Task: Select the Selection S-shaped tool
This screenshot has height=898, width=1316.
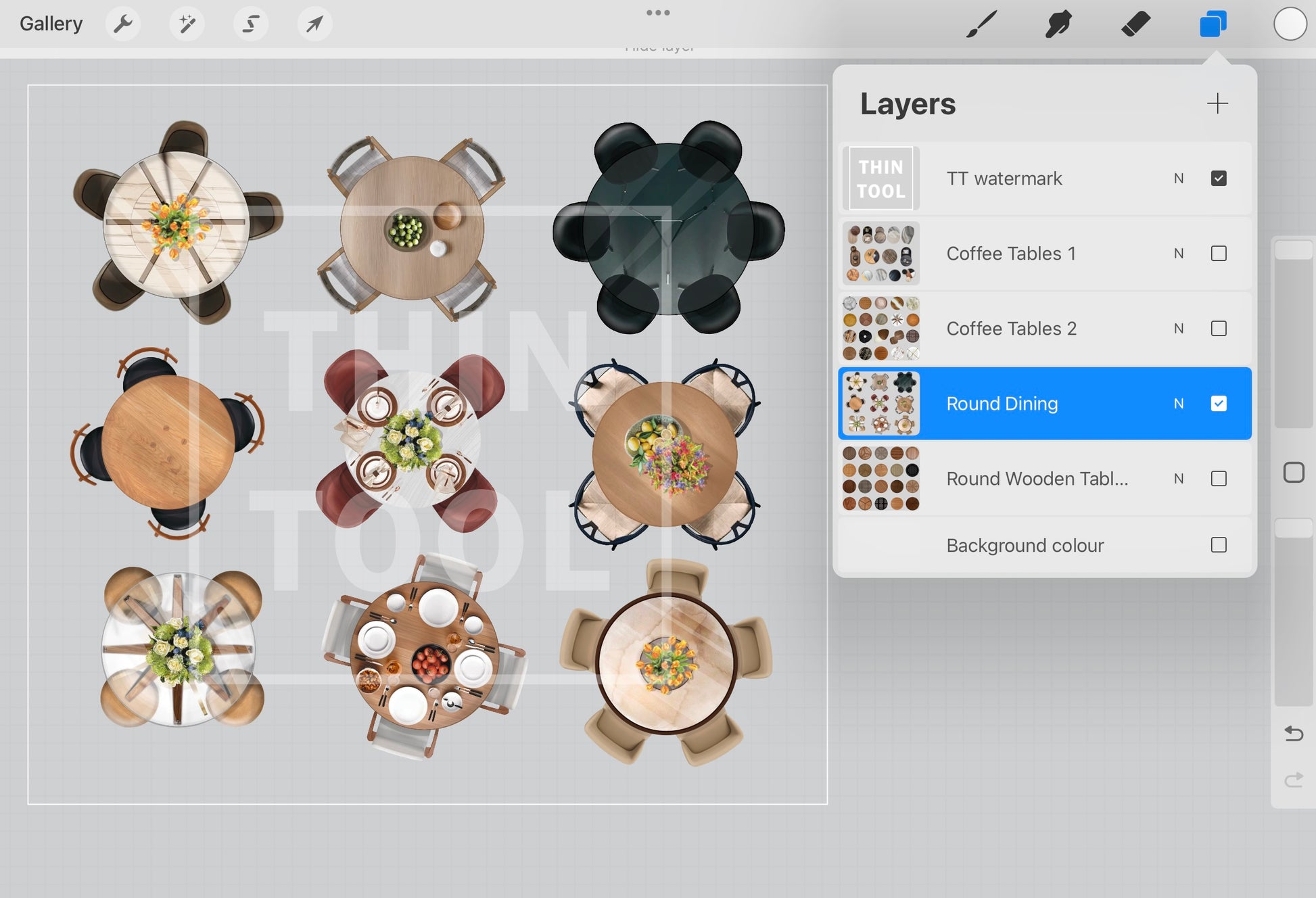Action: click(x=251, y=24)
